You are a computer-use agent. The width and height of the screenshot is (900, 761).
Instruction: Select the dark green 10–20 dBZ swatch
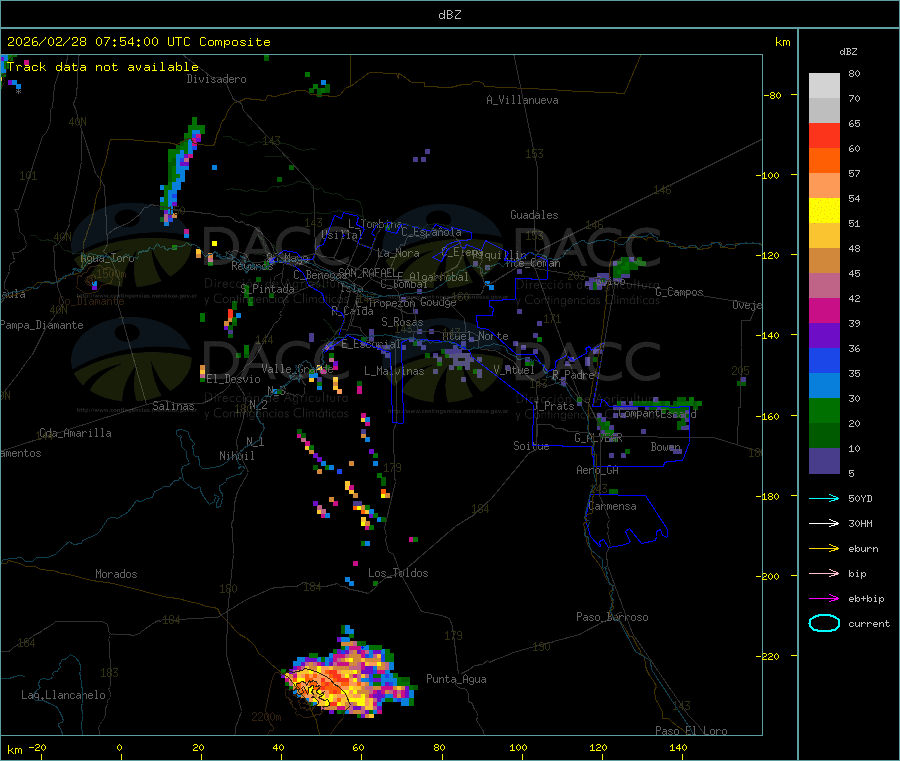(x=824, y=435)
